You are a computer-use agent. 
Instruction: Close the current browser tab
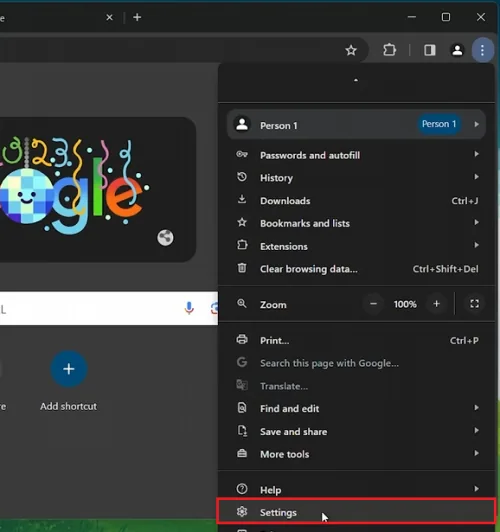pos(109,17)
